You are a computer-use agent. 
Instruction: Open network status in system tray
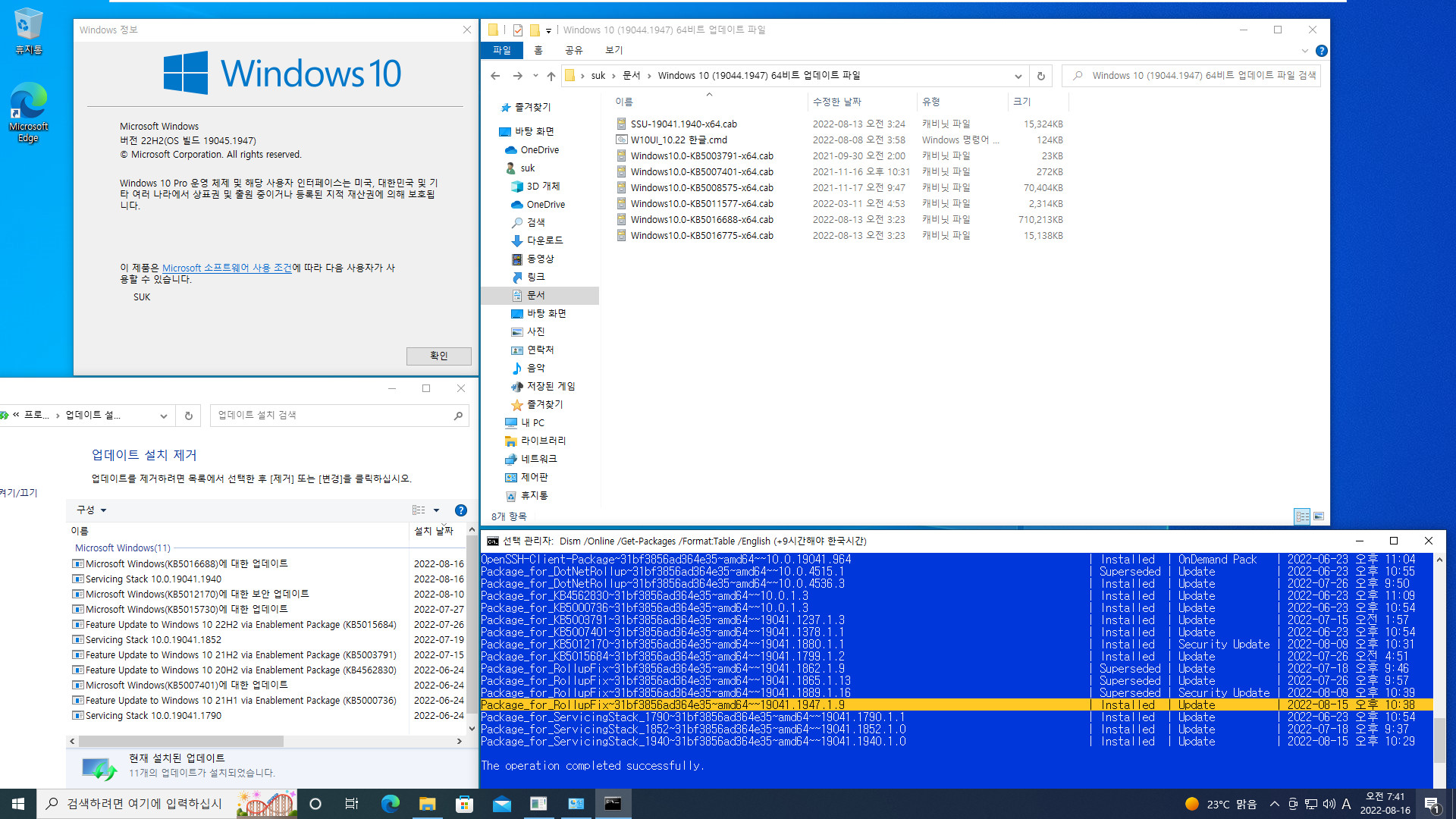point(1310,804)
